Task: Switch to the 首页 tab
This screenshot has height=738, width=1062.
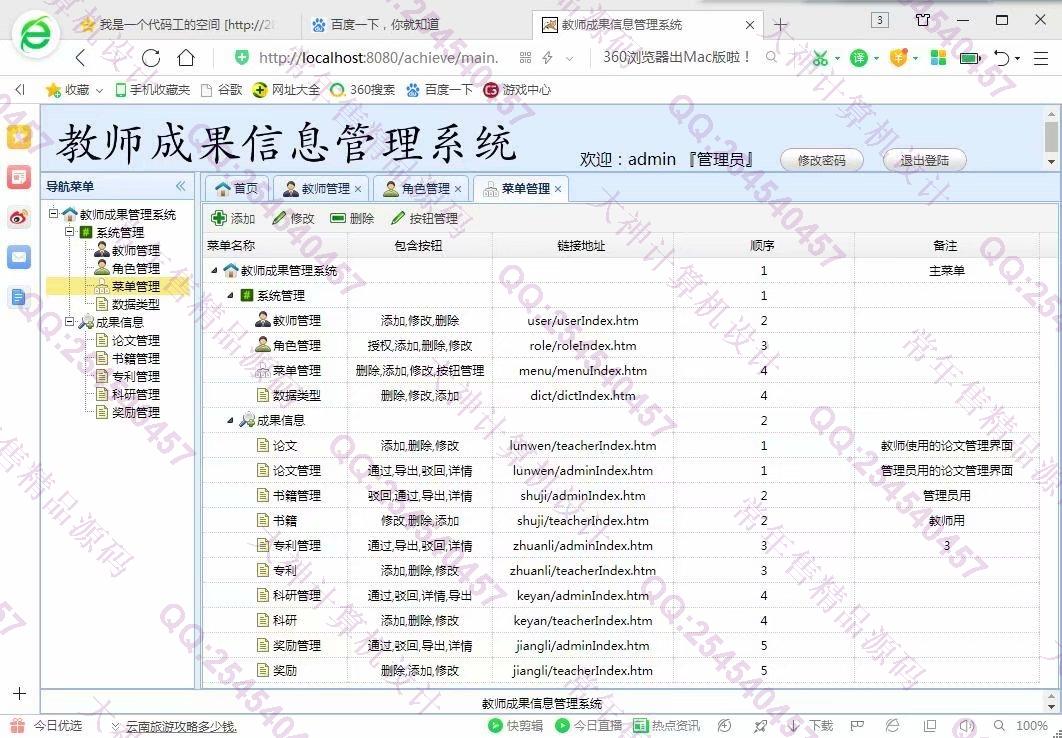Action: [x=236, y=188]
